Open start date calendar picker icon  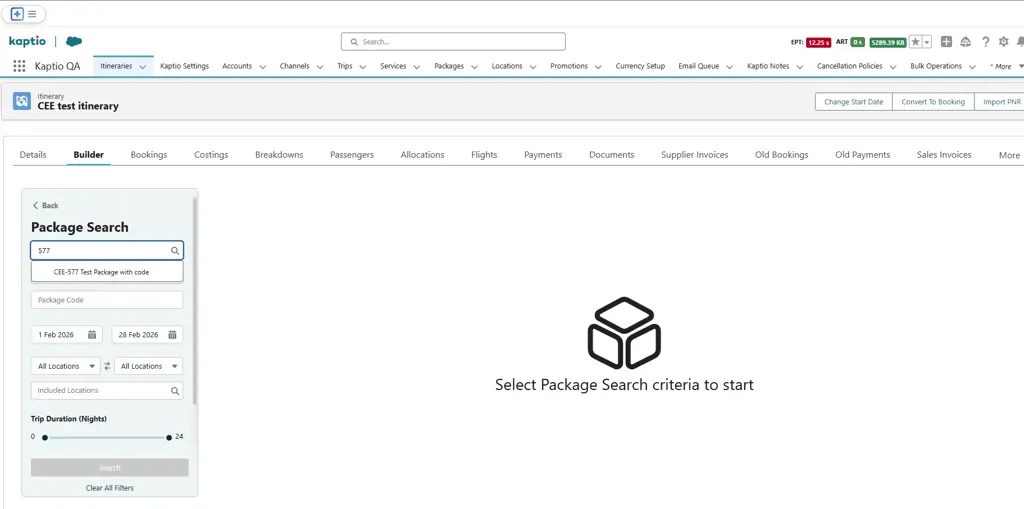[92, 335]
